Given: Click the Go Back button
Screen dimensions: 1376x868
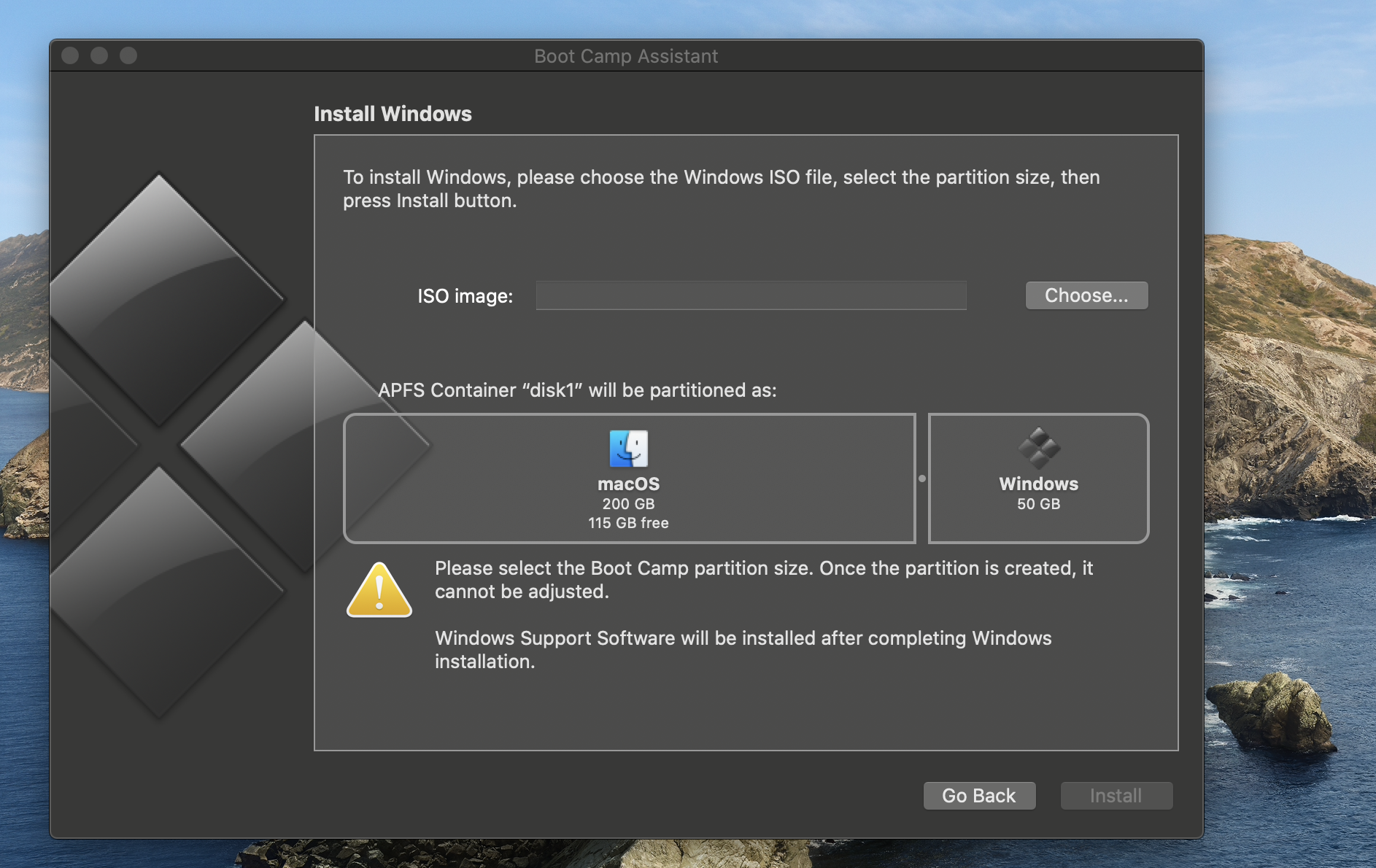Looking at the screenshot, I should [x=979, y=796].
